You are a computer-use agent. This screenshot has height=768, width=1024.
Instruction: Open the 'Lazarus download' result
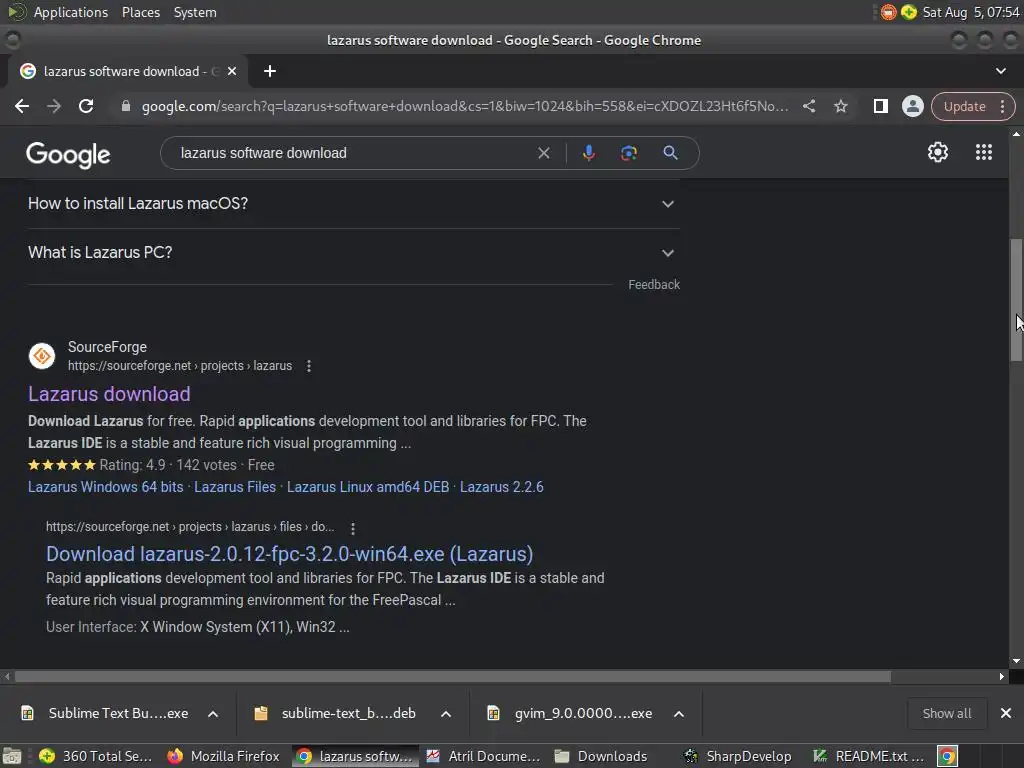(109, 394)
